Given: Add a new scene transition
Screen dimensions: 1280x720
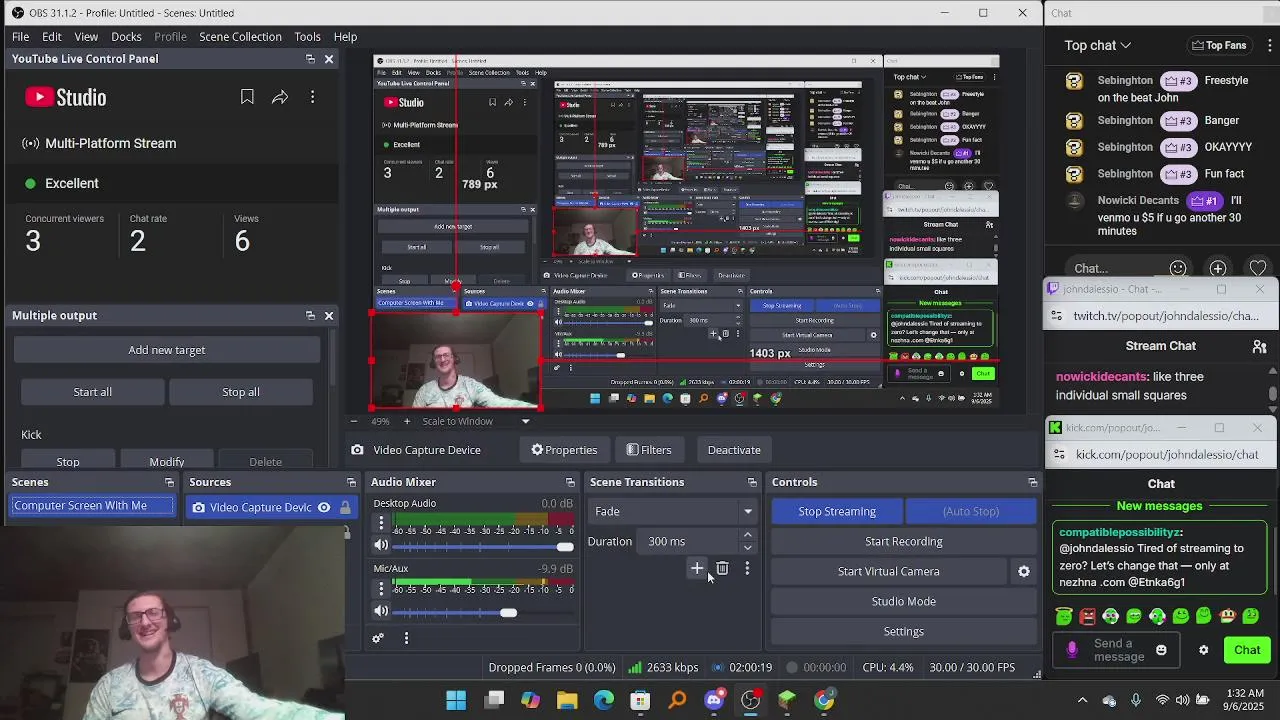Looking at the screenshot, I should pyautogui.click(x=697, y=568).
